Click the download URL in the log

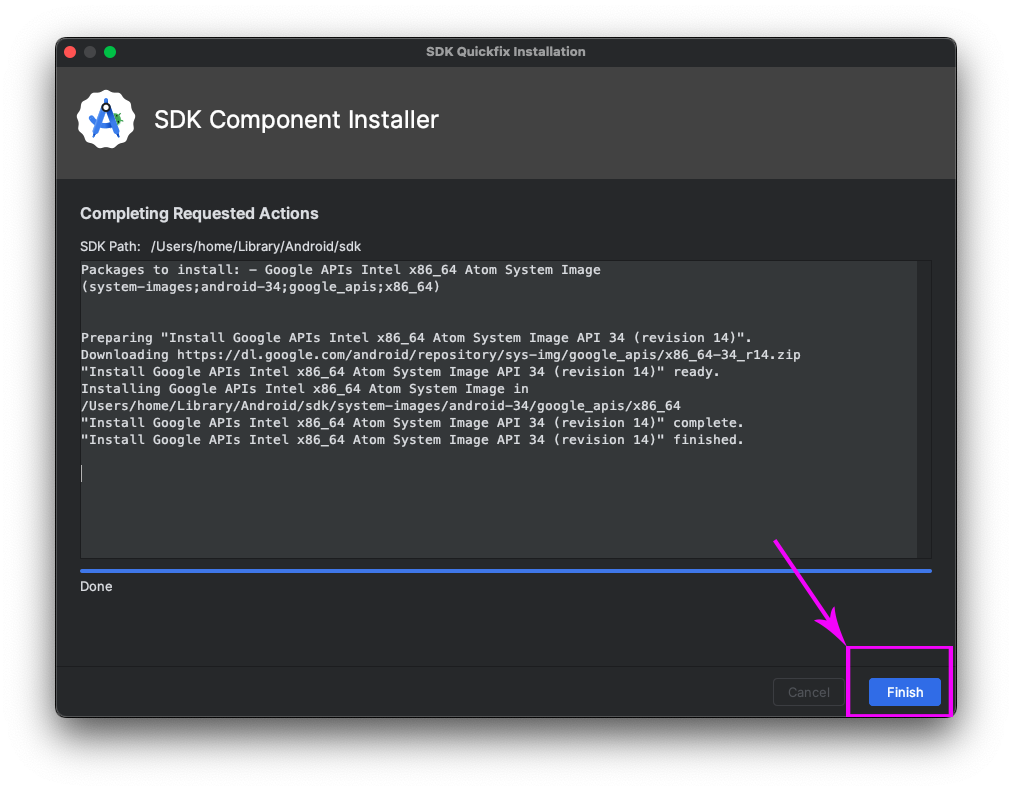tap(488, 355)
